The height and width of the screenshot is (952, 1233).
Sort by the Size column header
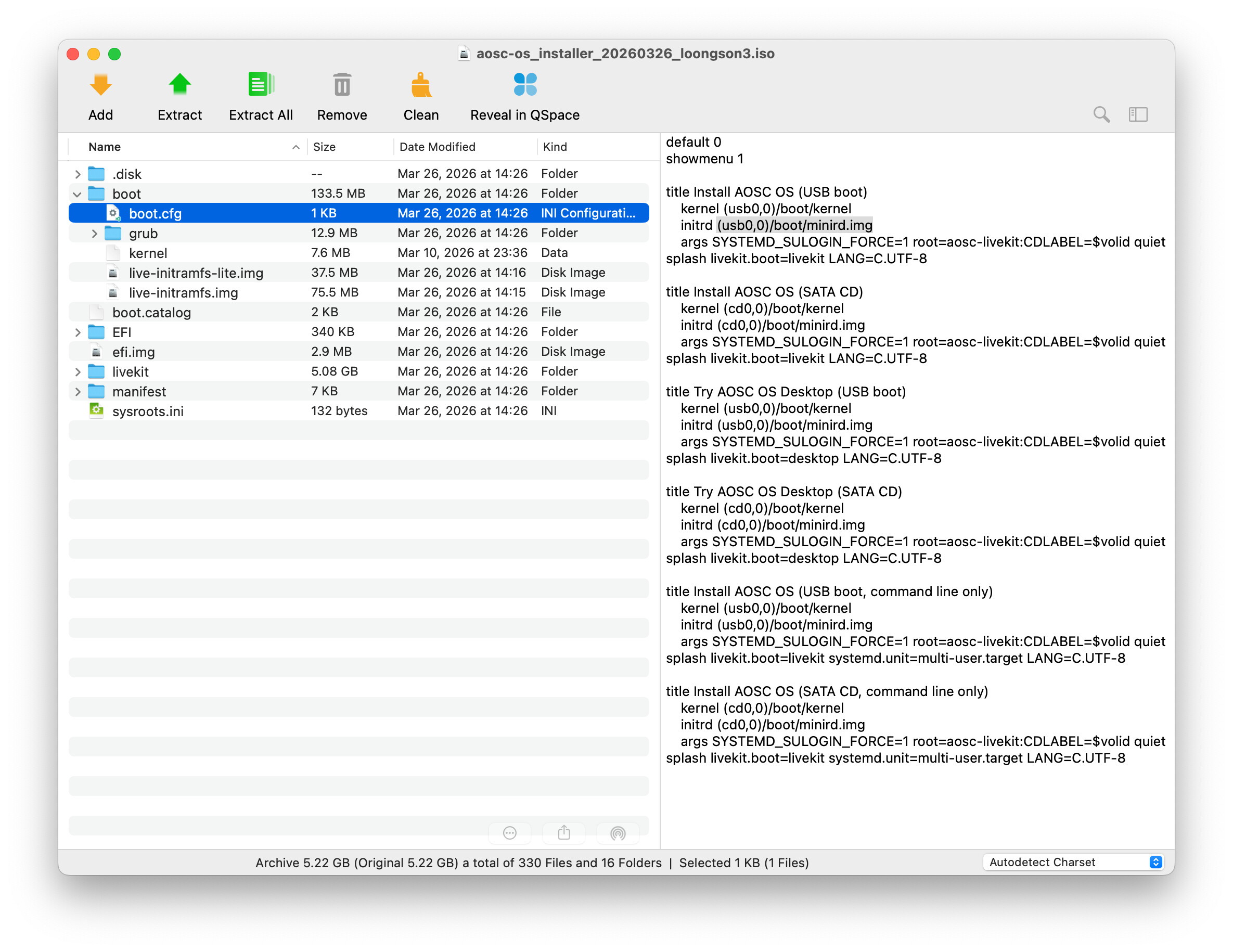point(325,147)
